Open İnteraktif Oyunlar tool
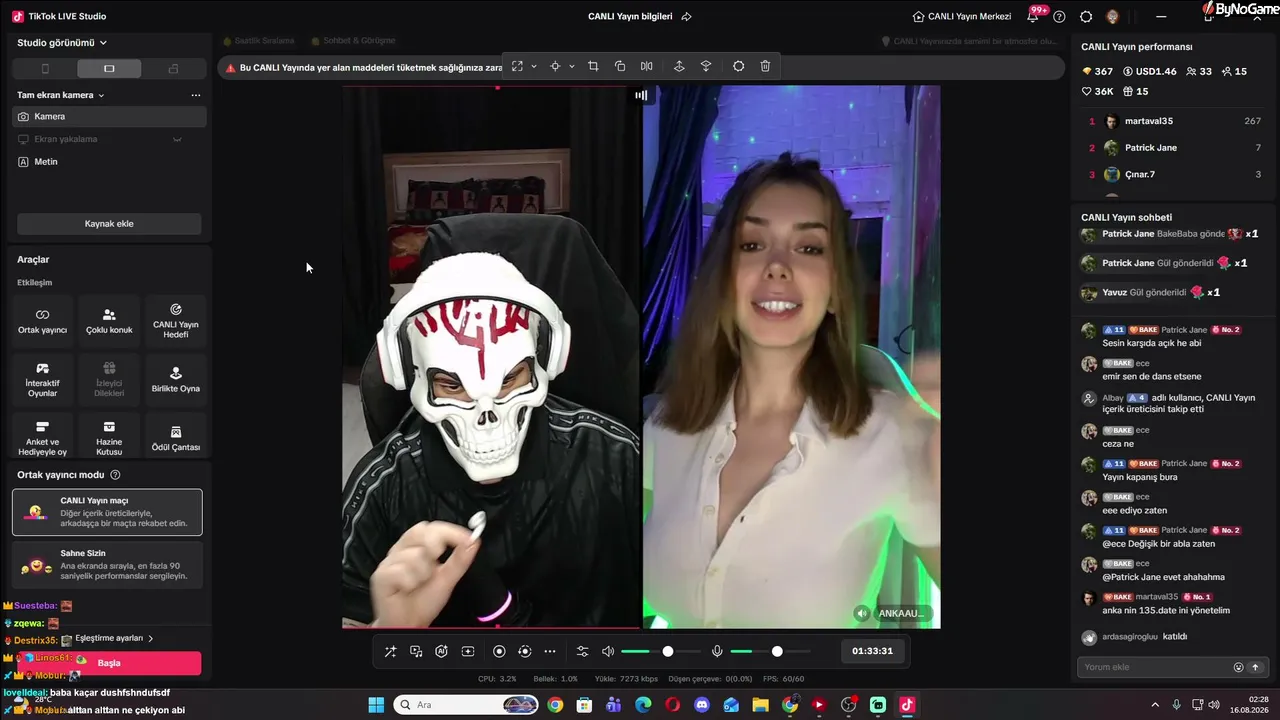Screen dimensions: 1280x720 (42, 380)
